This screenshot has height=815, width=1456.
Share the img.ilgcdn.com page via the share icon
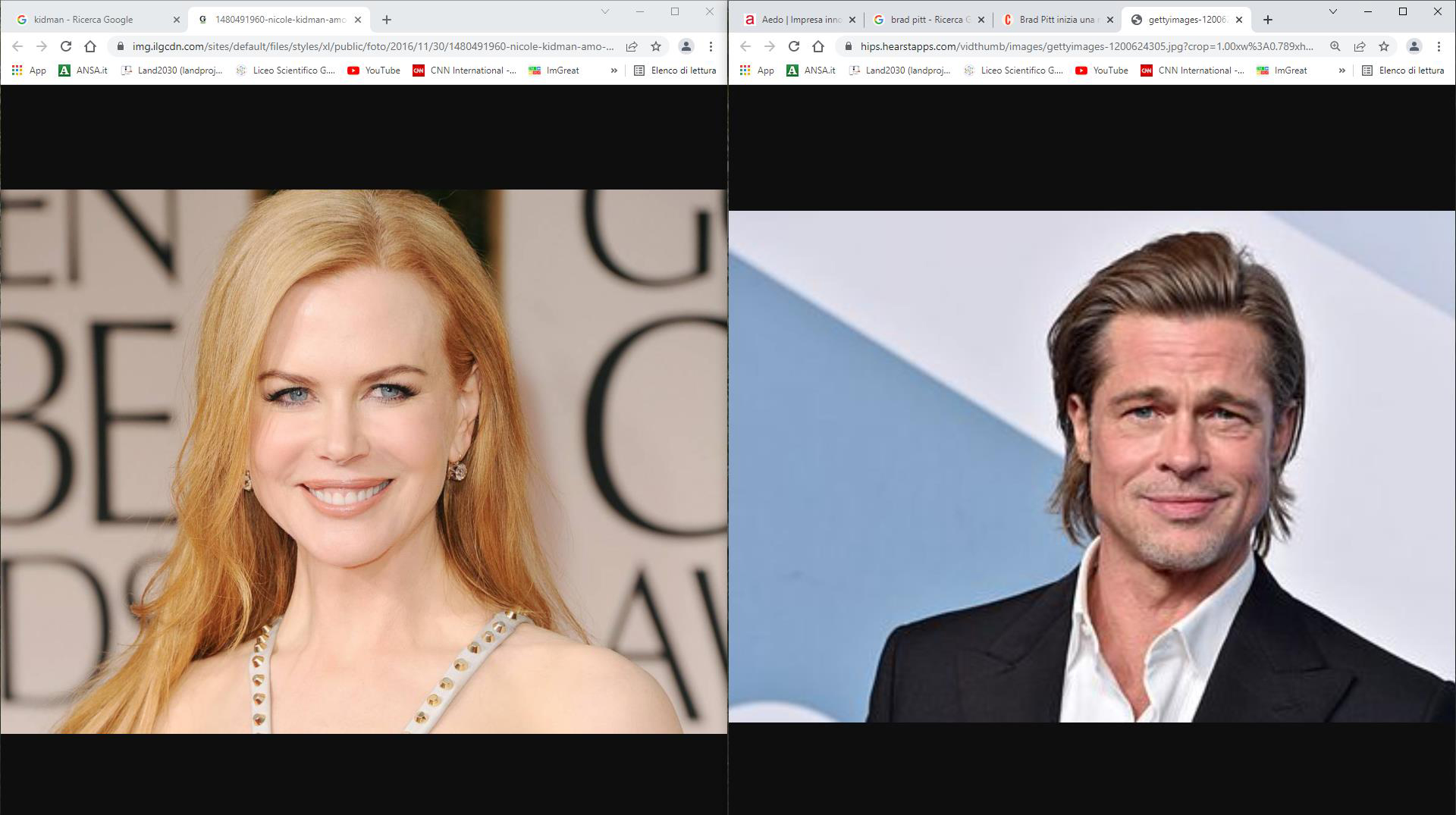click(631, 46)
